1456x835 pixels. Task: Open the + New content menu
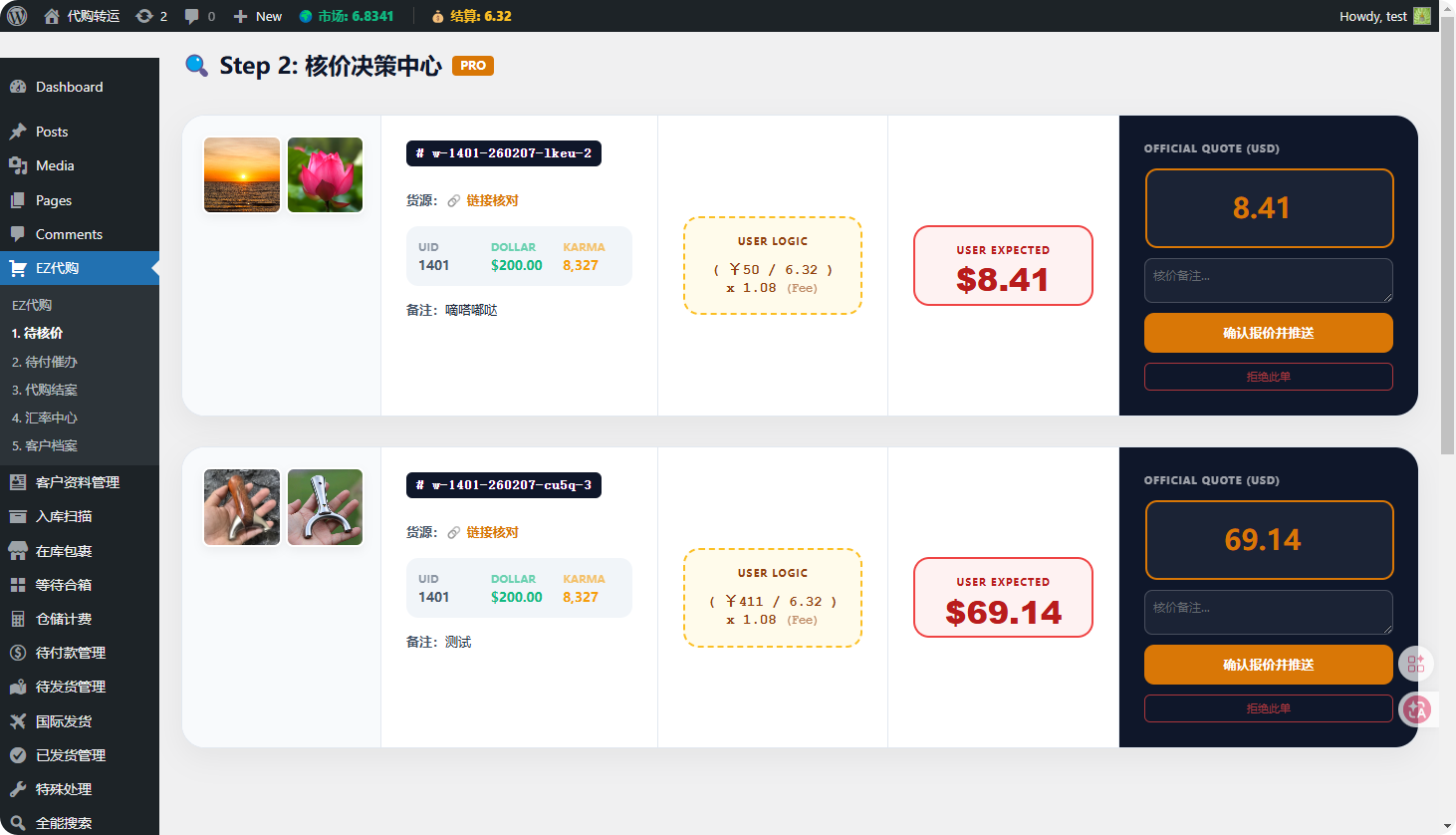tap(258, 16)
